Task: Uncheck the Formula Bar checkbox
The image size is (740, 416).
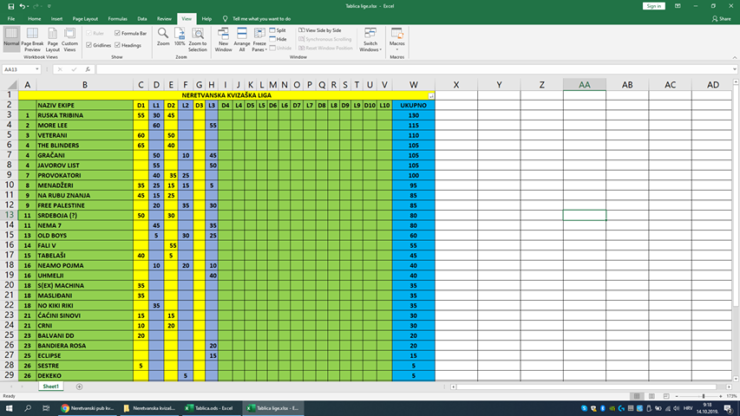Action: point(117,33)
